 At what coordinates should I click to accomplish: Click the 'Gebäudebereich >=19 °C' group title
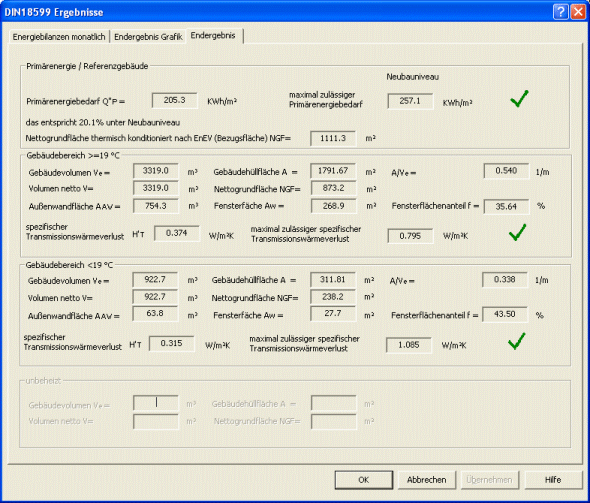point(73,156)
